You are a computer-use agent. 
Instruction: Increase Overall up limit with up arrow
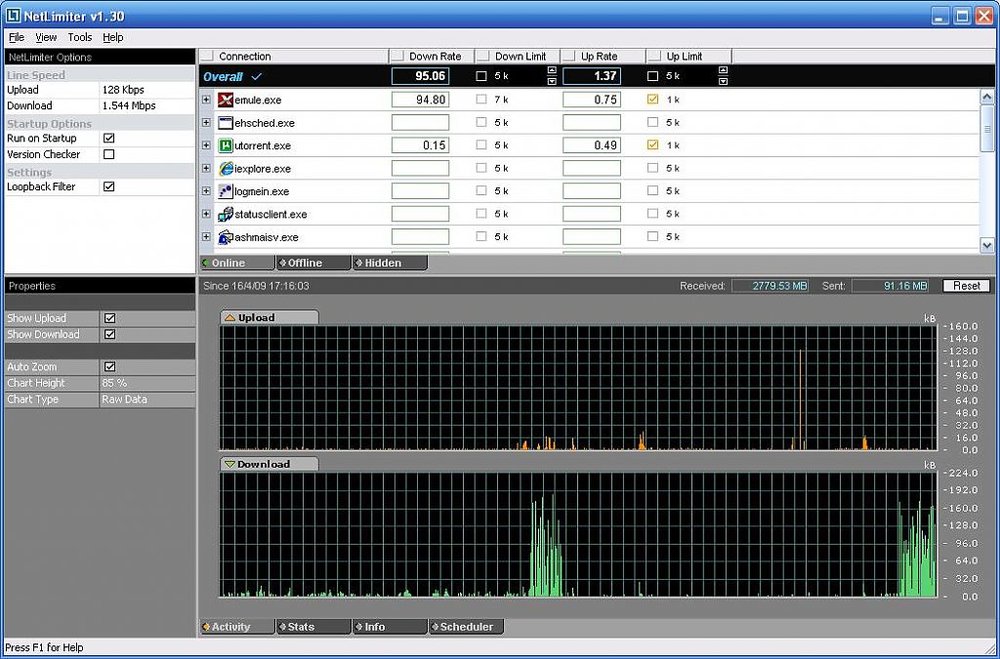point(723,71)
